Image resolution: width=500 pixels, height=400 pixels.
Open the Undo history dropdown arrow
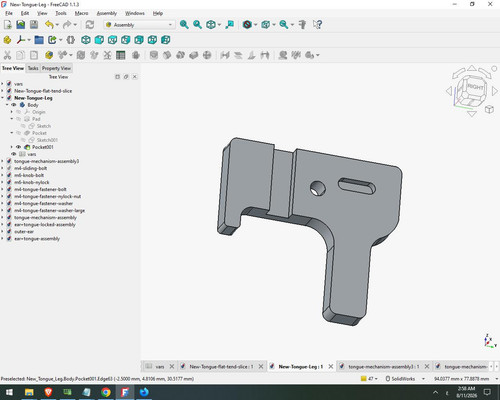click(x=57, y=25)
